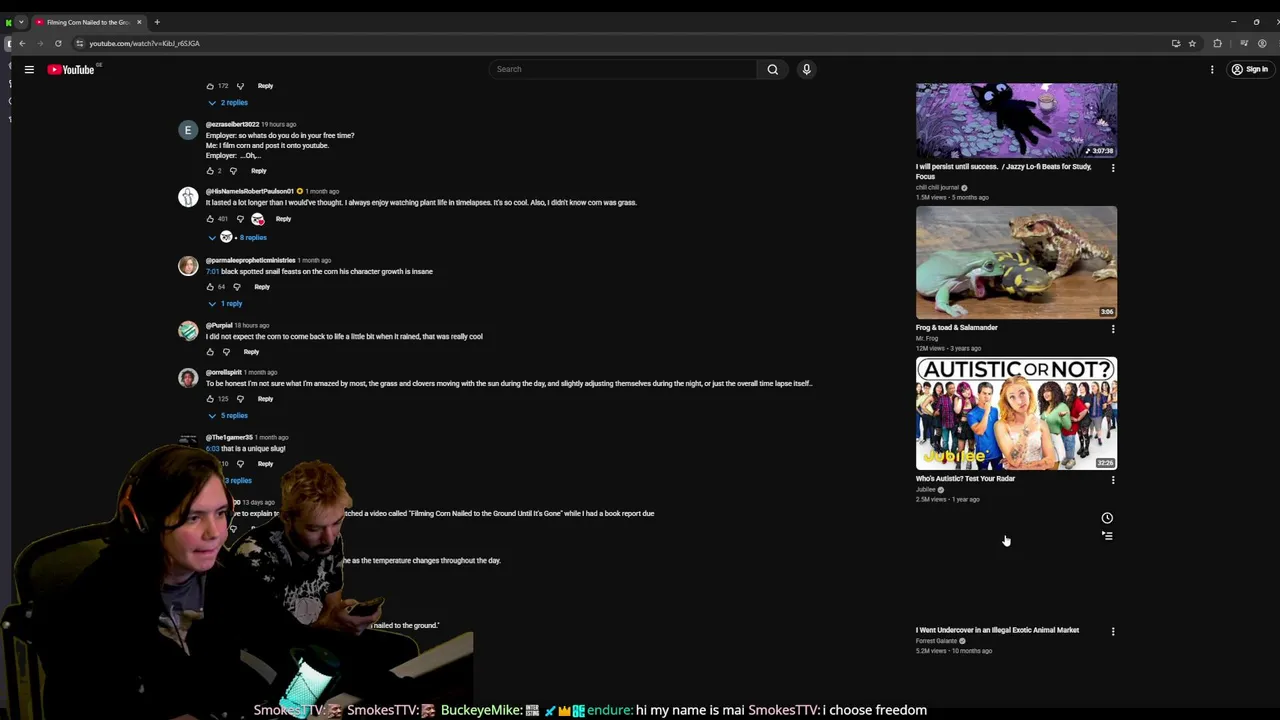1280x720 pixels.
Task: Open the @Purpial username link
Action: 219,326
